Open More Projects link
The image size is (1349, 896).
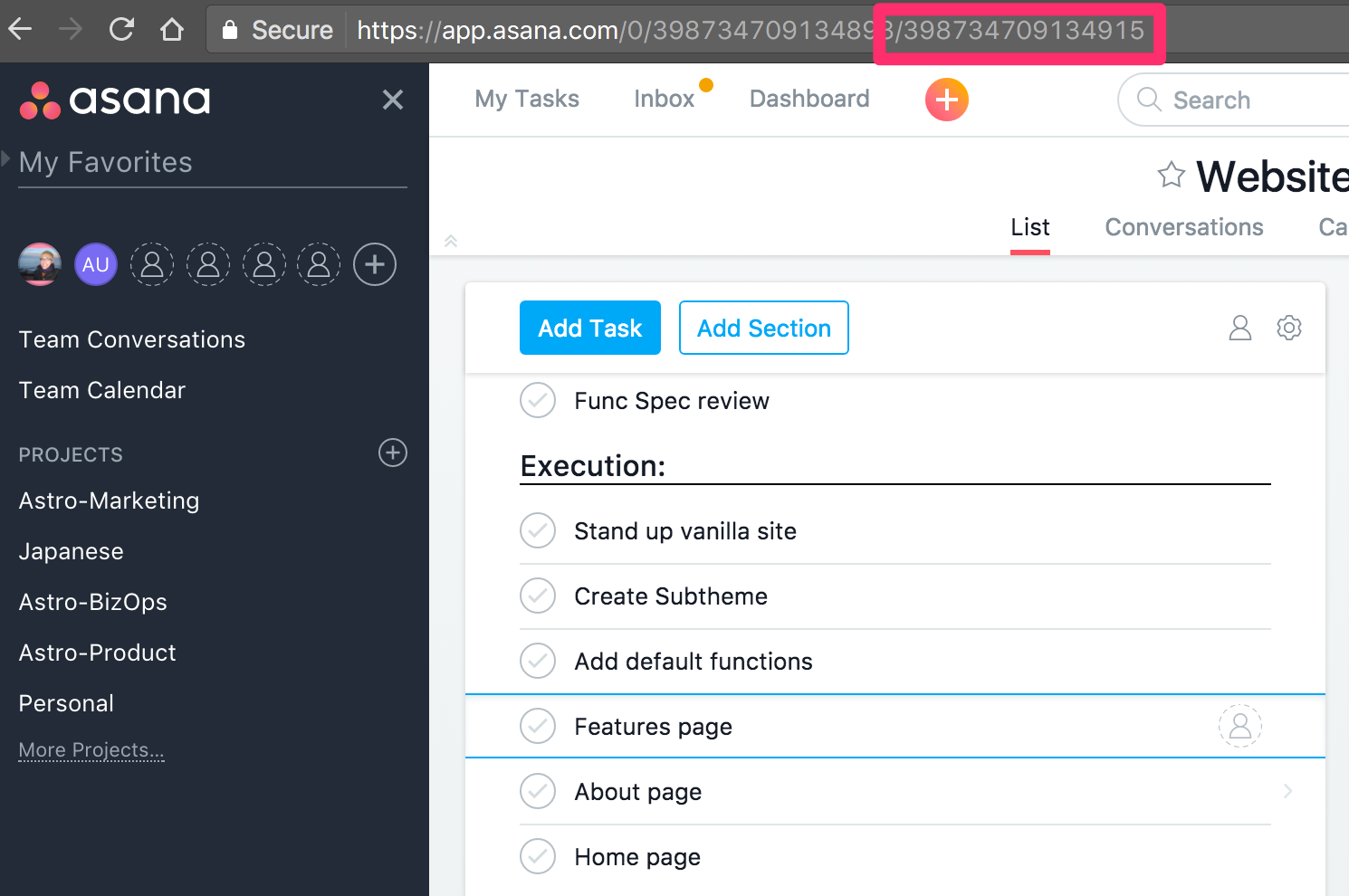click(x=91, y=749)
